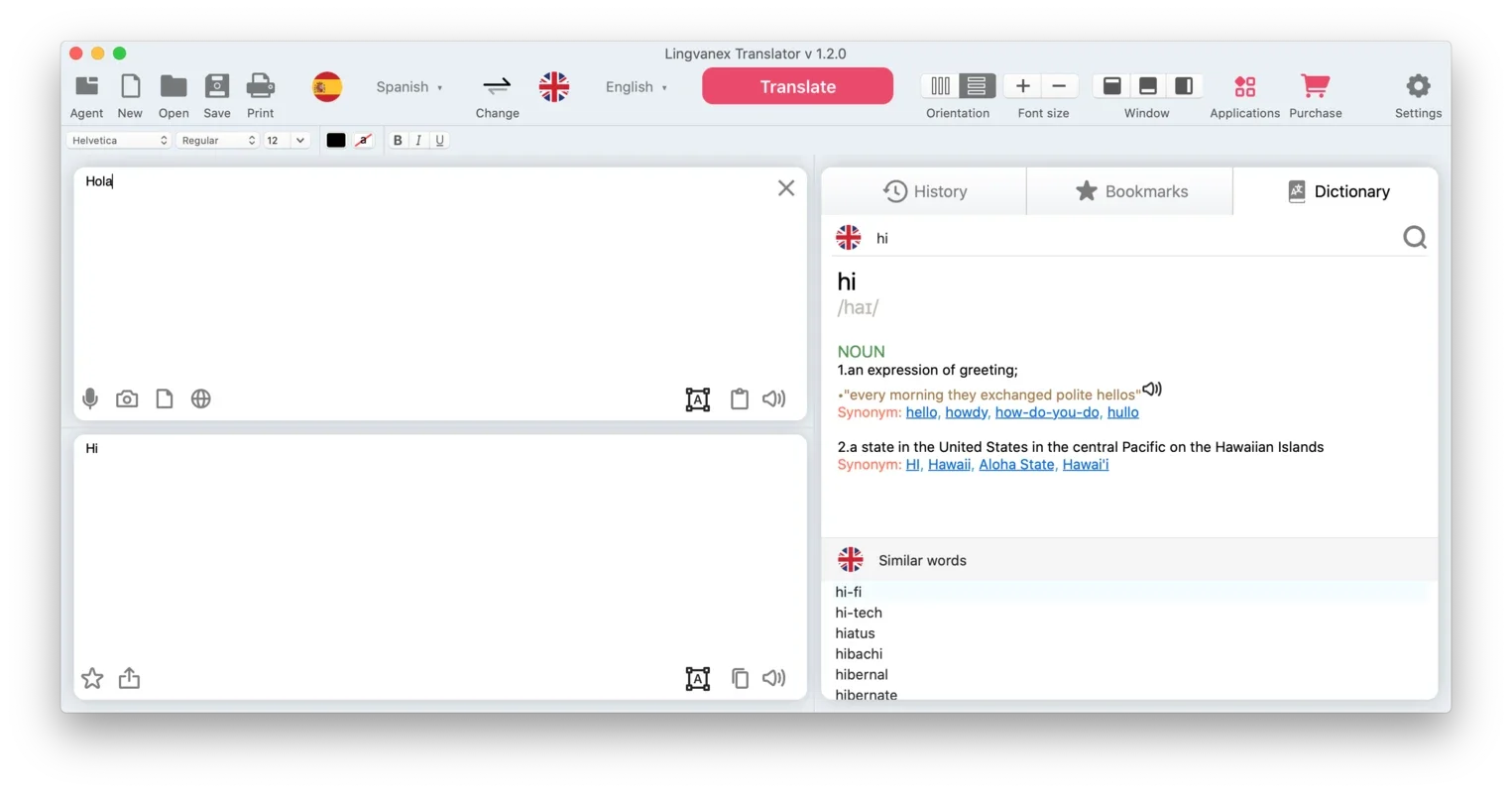Select similar word hi-fi
The image size is (1512, 793).
coord(849,592)
